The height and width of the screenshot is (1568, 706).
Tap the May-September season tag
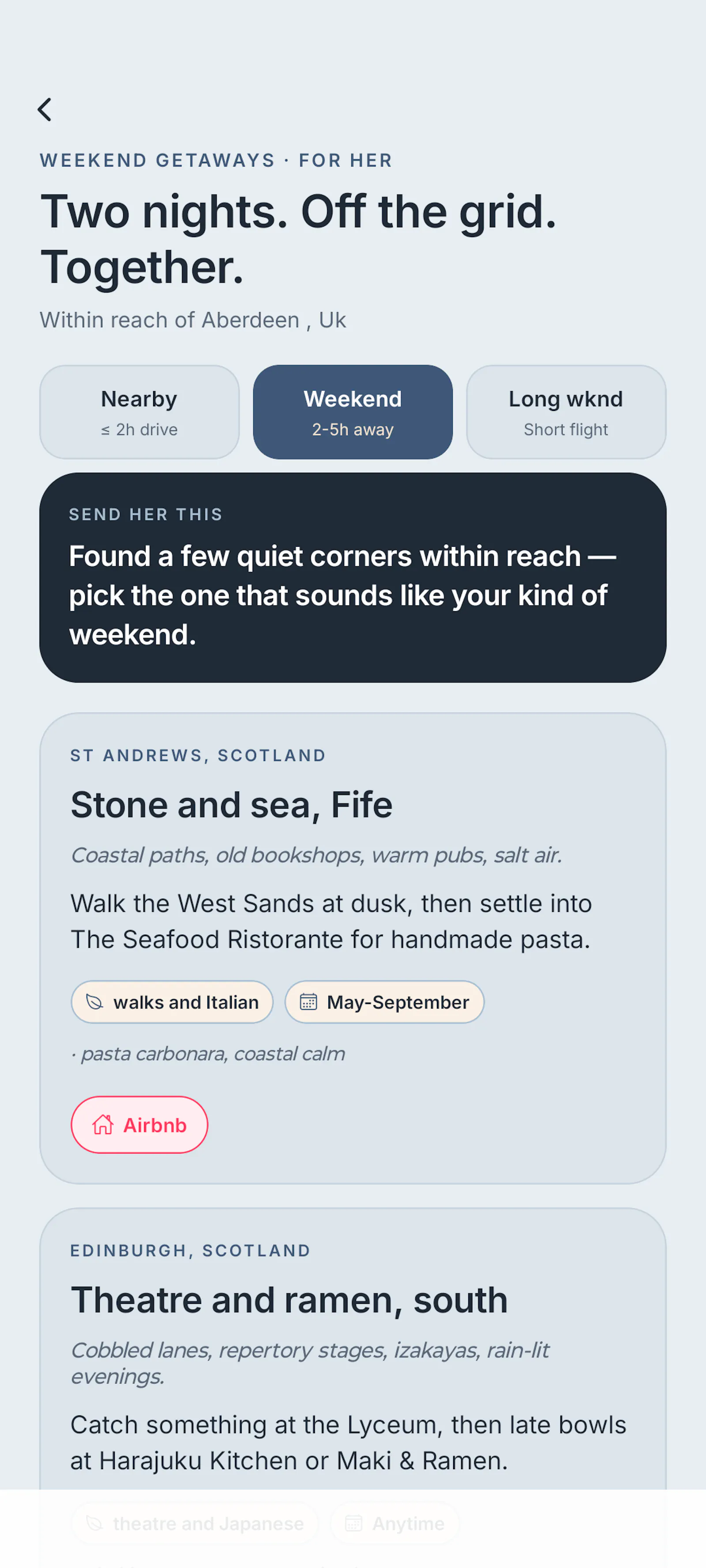pyautogui.click(x=384, y=1001)
